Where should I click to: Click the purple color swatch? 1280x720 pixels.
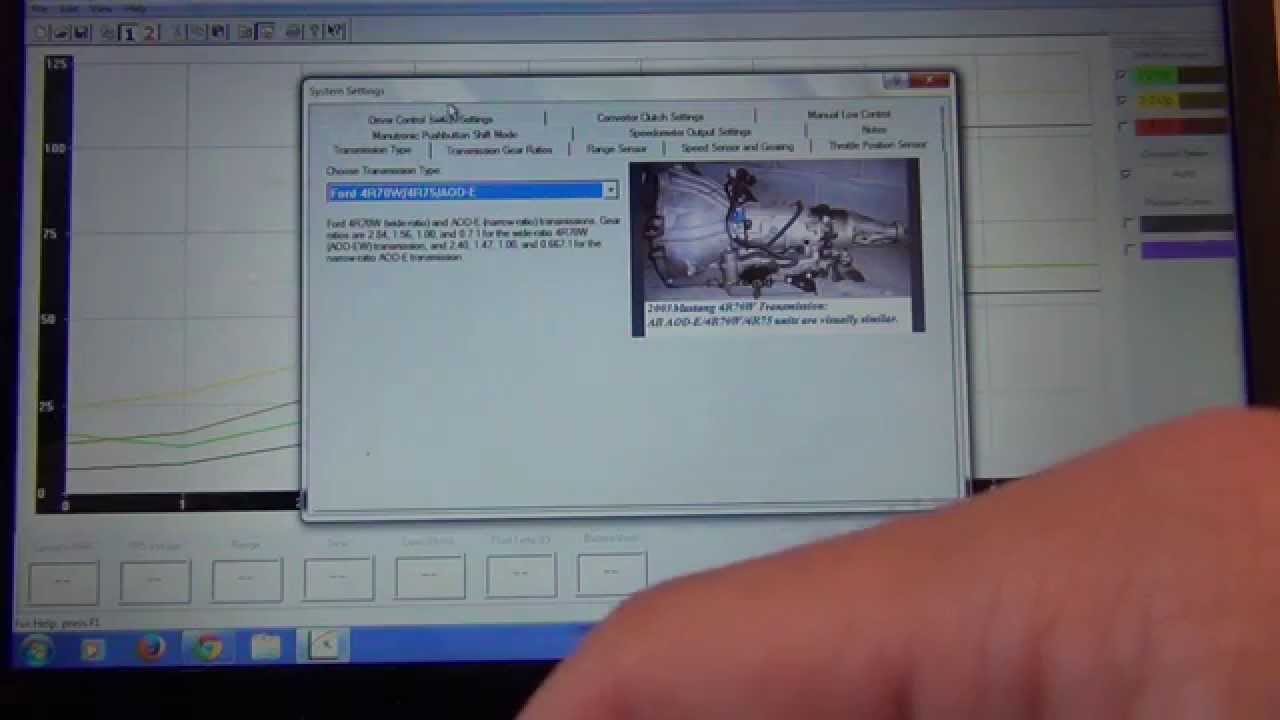pyautogui.click(x=1189, y=249)
